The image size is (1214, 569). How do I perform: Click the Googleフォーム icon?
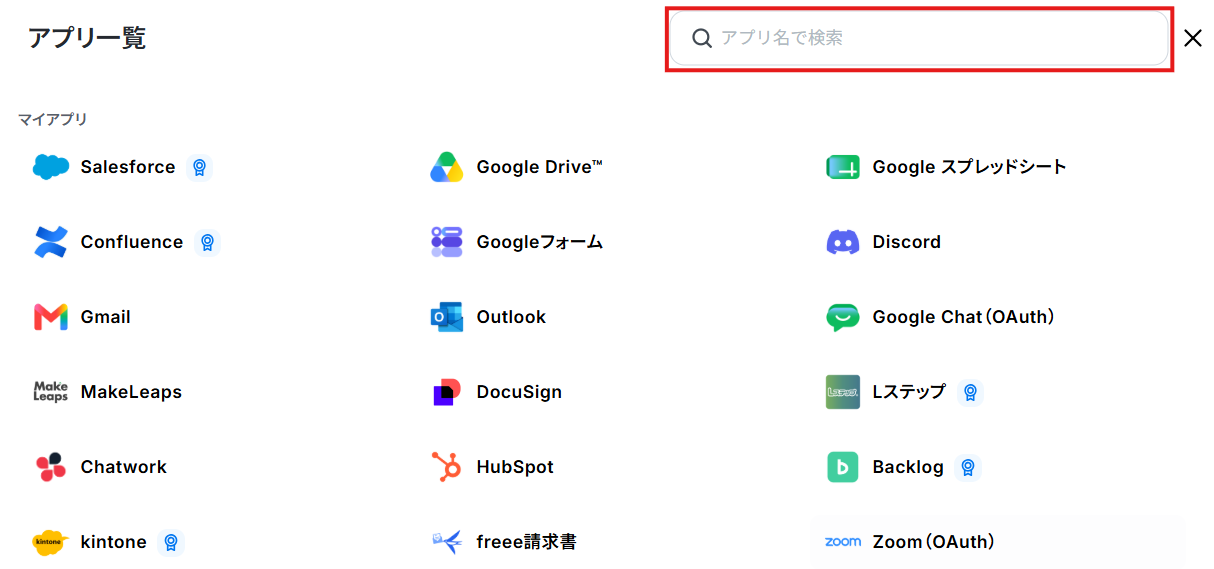pos(446,242)
